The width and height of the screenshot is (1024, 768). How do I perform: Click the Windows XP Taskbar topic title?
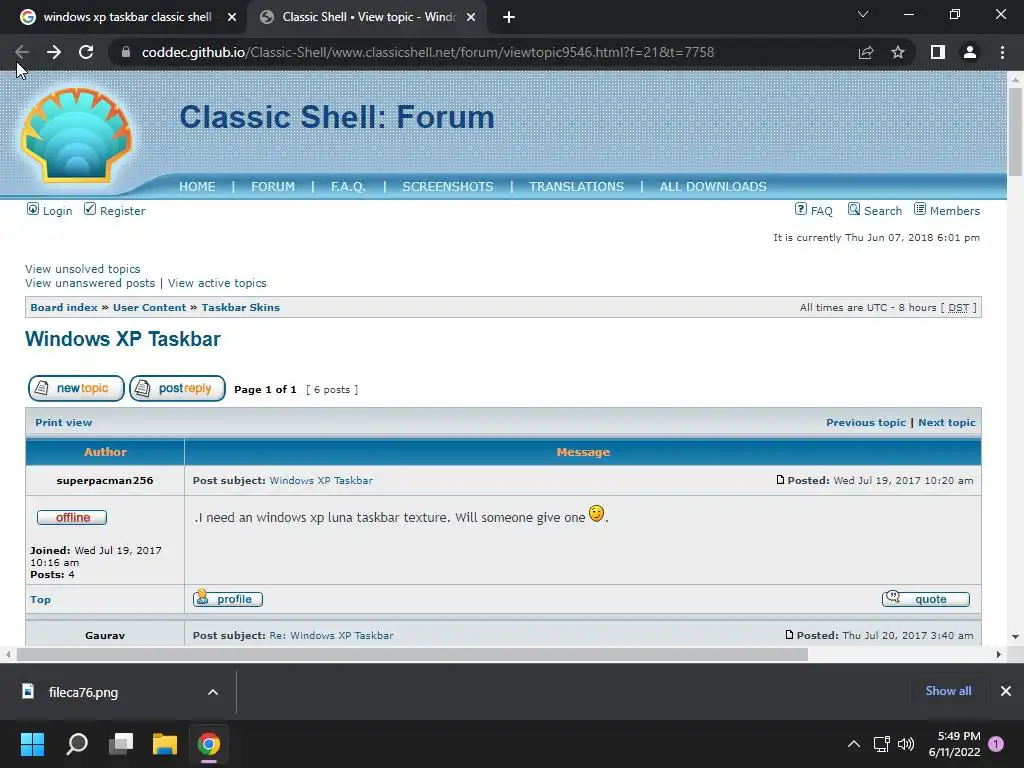[x=123, y=339]
